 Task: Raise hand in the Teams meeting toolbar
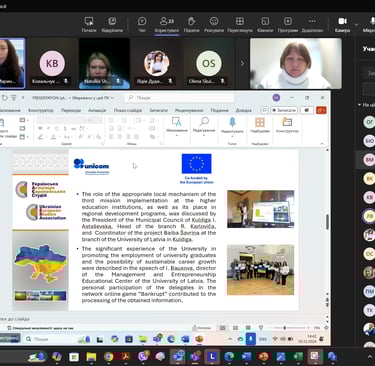tap(191, 25)
